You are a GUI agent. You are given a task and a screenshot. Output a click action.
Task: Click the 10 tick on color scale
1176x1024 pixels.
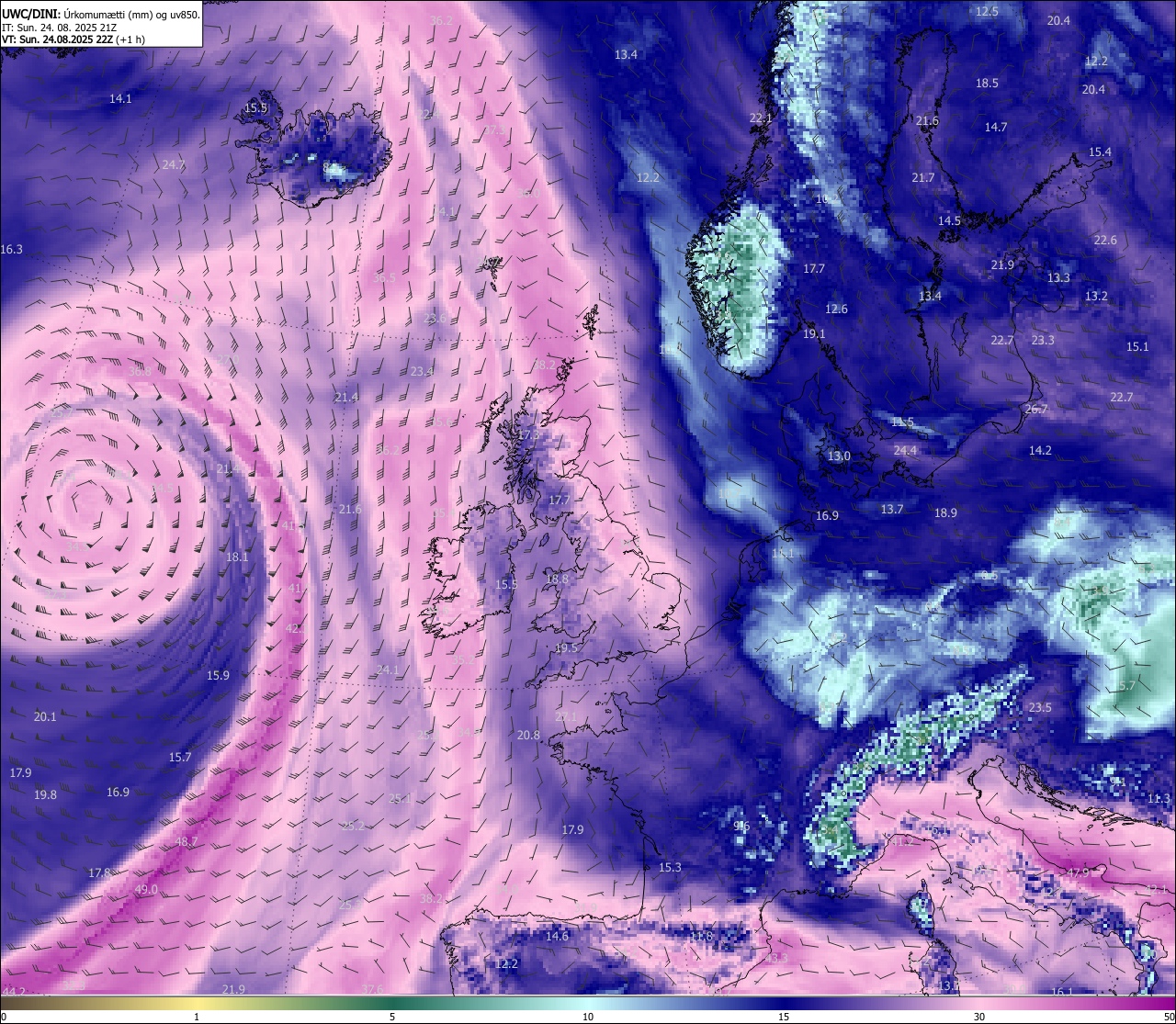[588, 1017]
